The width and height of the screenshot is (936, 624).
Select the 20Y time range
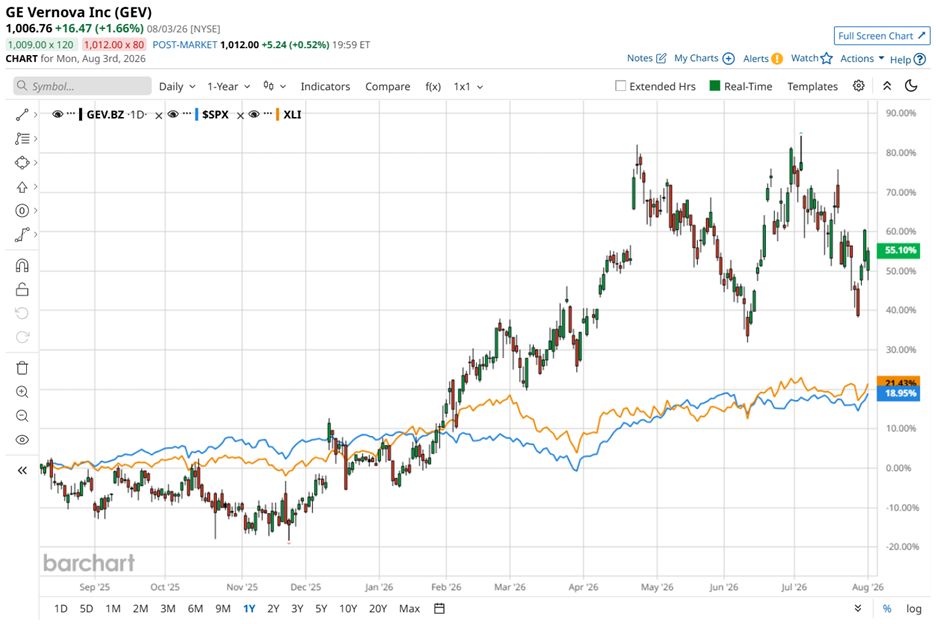click(x=378, y=608)
